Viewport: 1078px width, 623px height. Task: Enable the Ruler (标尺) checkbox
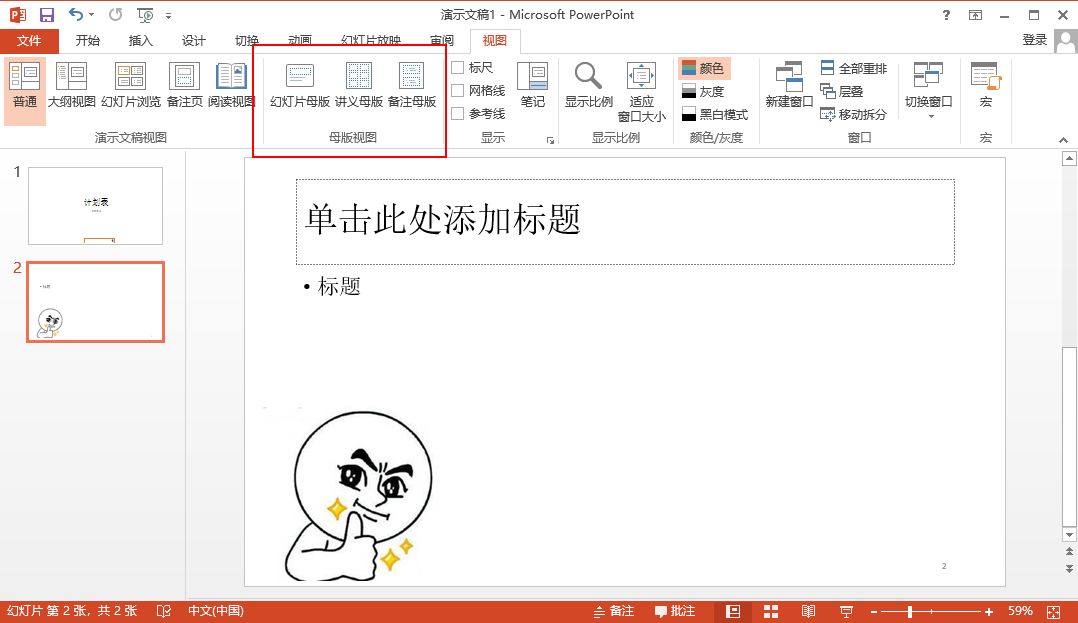(458, 68)
